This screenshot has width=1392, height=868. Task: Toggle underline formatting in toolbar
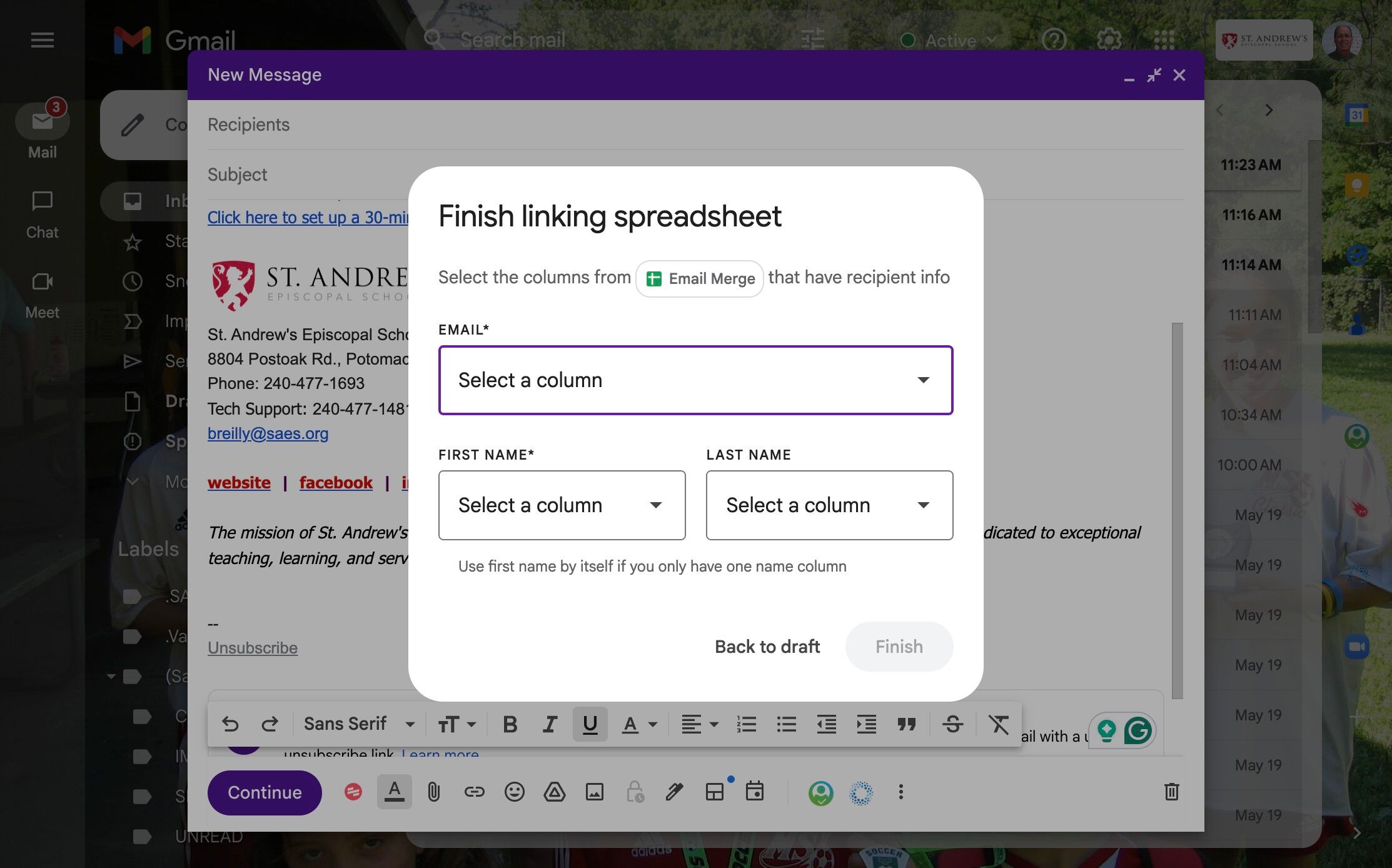590,724
